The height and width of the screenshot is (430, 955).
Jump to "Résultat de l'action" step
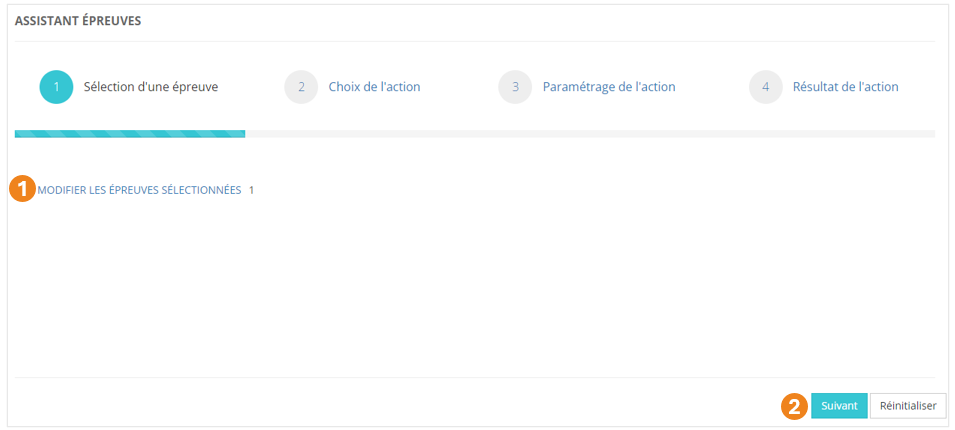tap(845, 87)
